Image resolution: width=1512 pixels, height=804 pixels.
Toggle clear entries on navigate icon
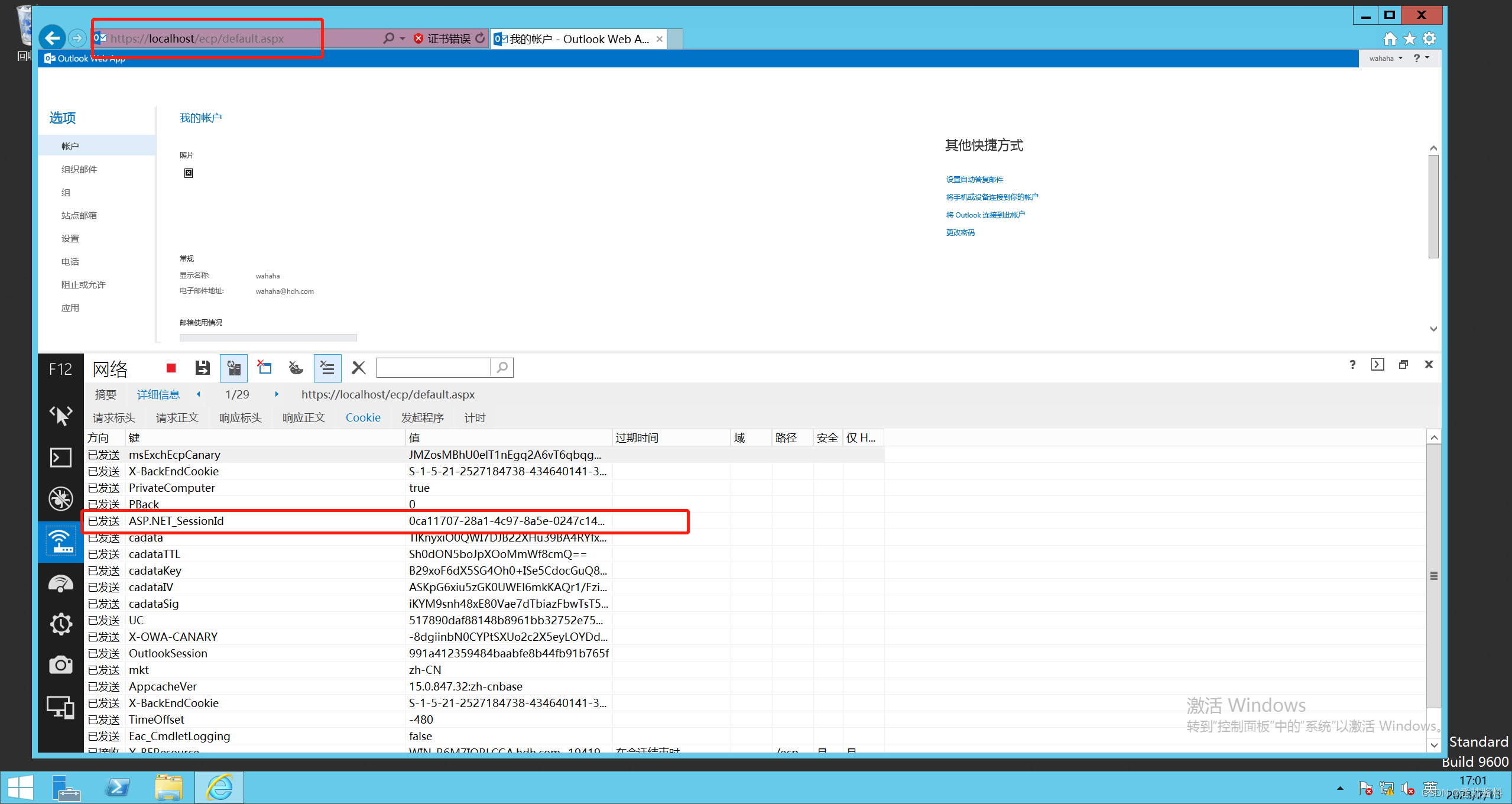327,368
